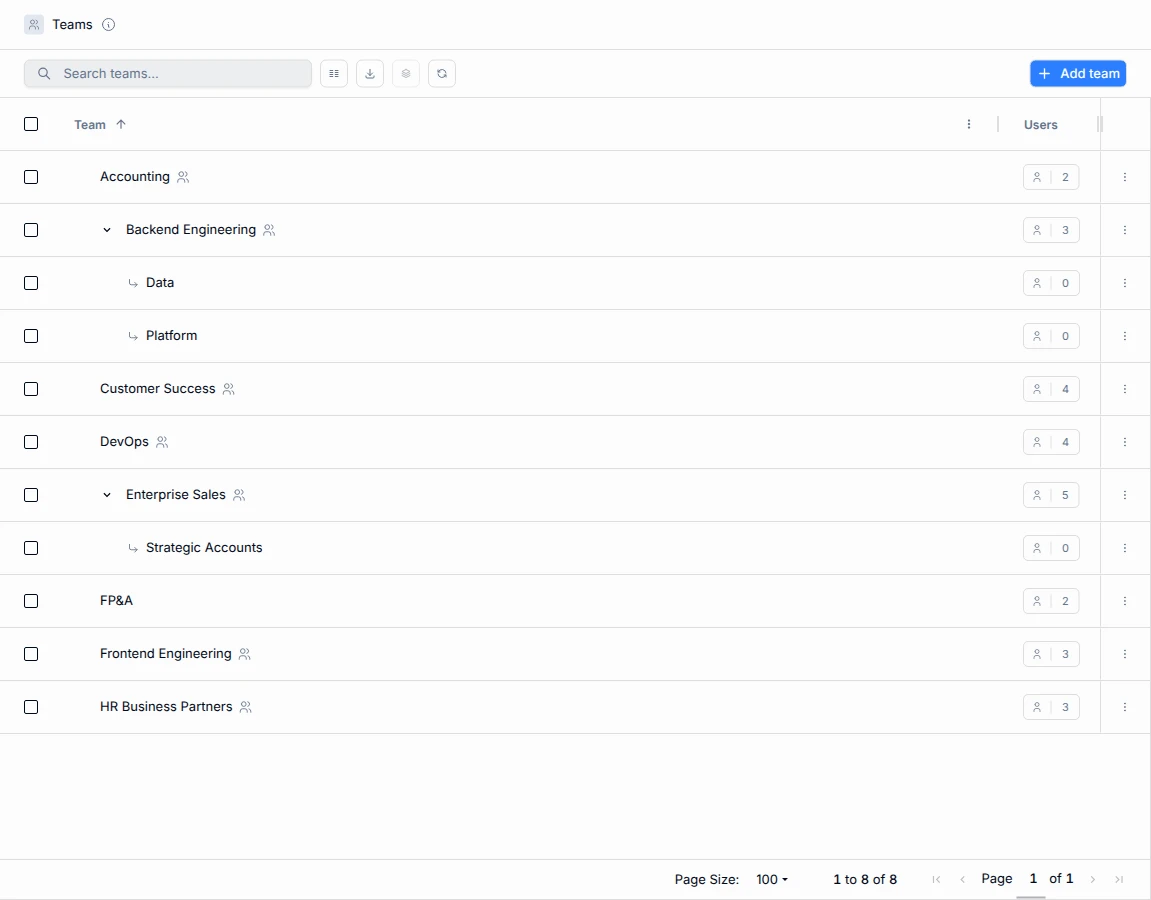
Task: Select the Platform row checkbox
Action: click(31, 335)
